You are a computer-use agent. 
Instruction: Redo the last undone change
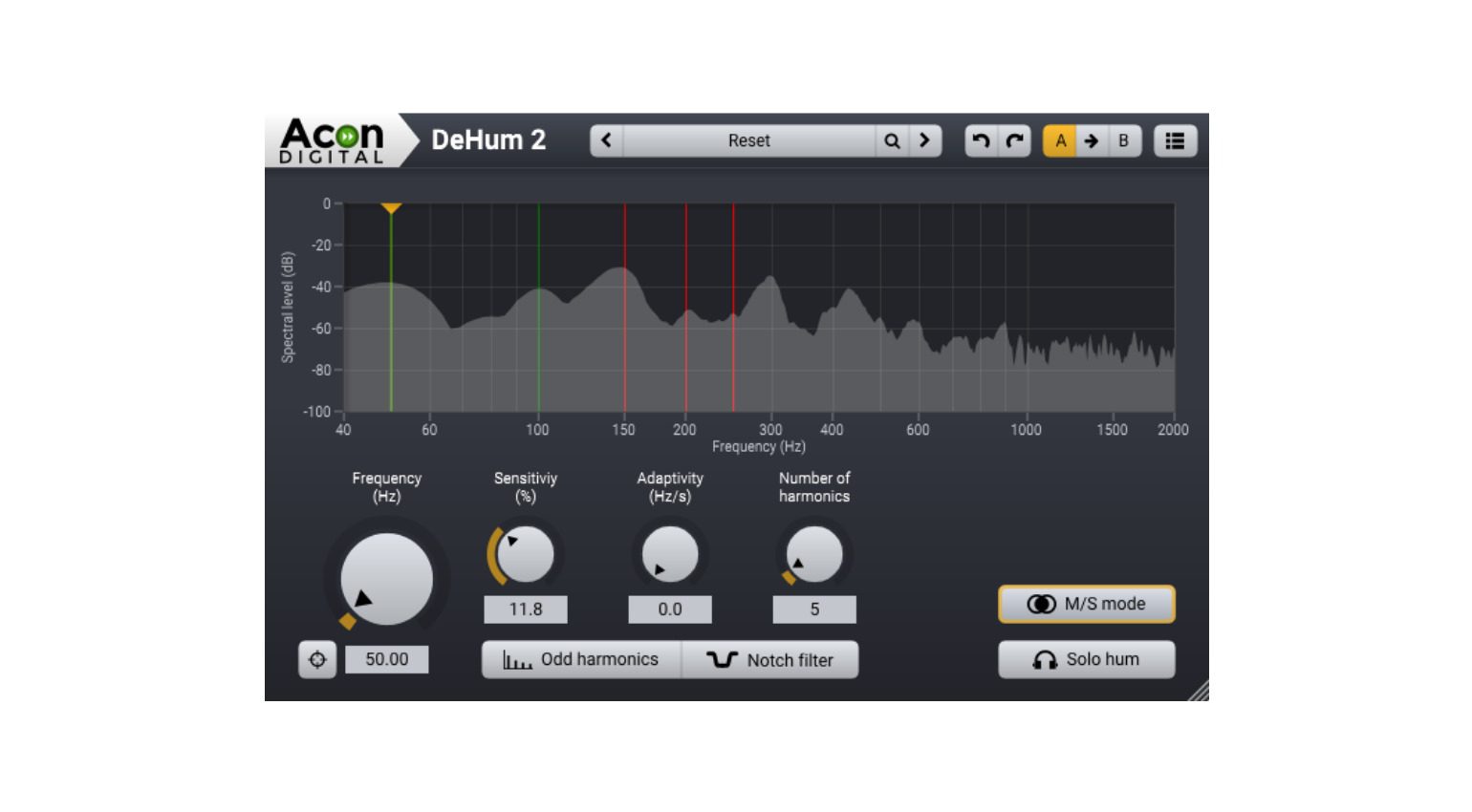pyautogui.click(x=1013, y=140)
